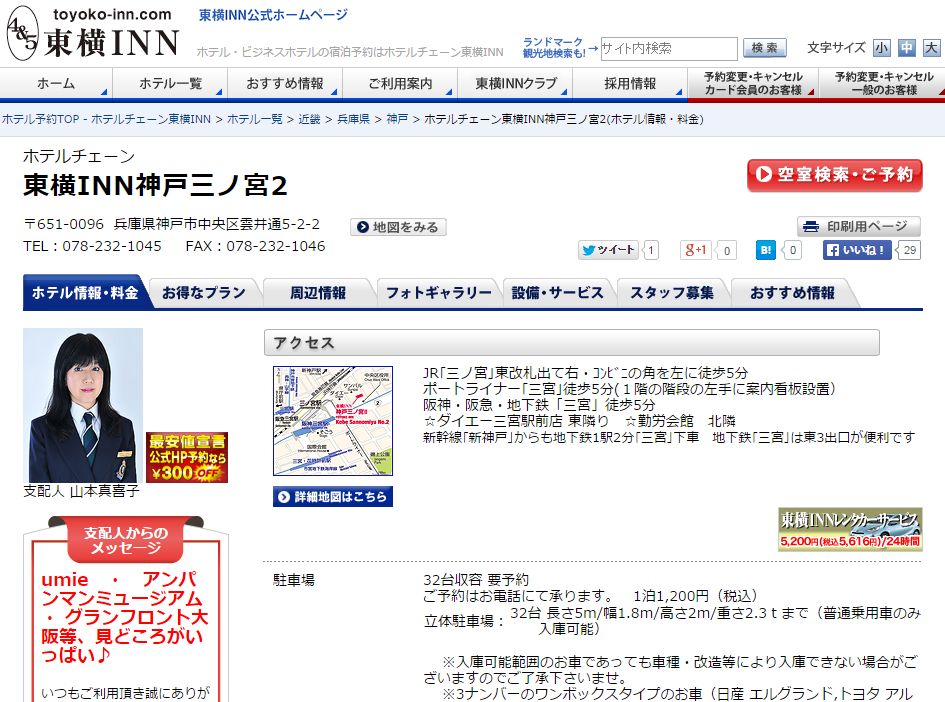The image size is (945, 702).
Task: Switch to the おすすめ情報 tab below hotel address
Action: [792, 293]
